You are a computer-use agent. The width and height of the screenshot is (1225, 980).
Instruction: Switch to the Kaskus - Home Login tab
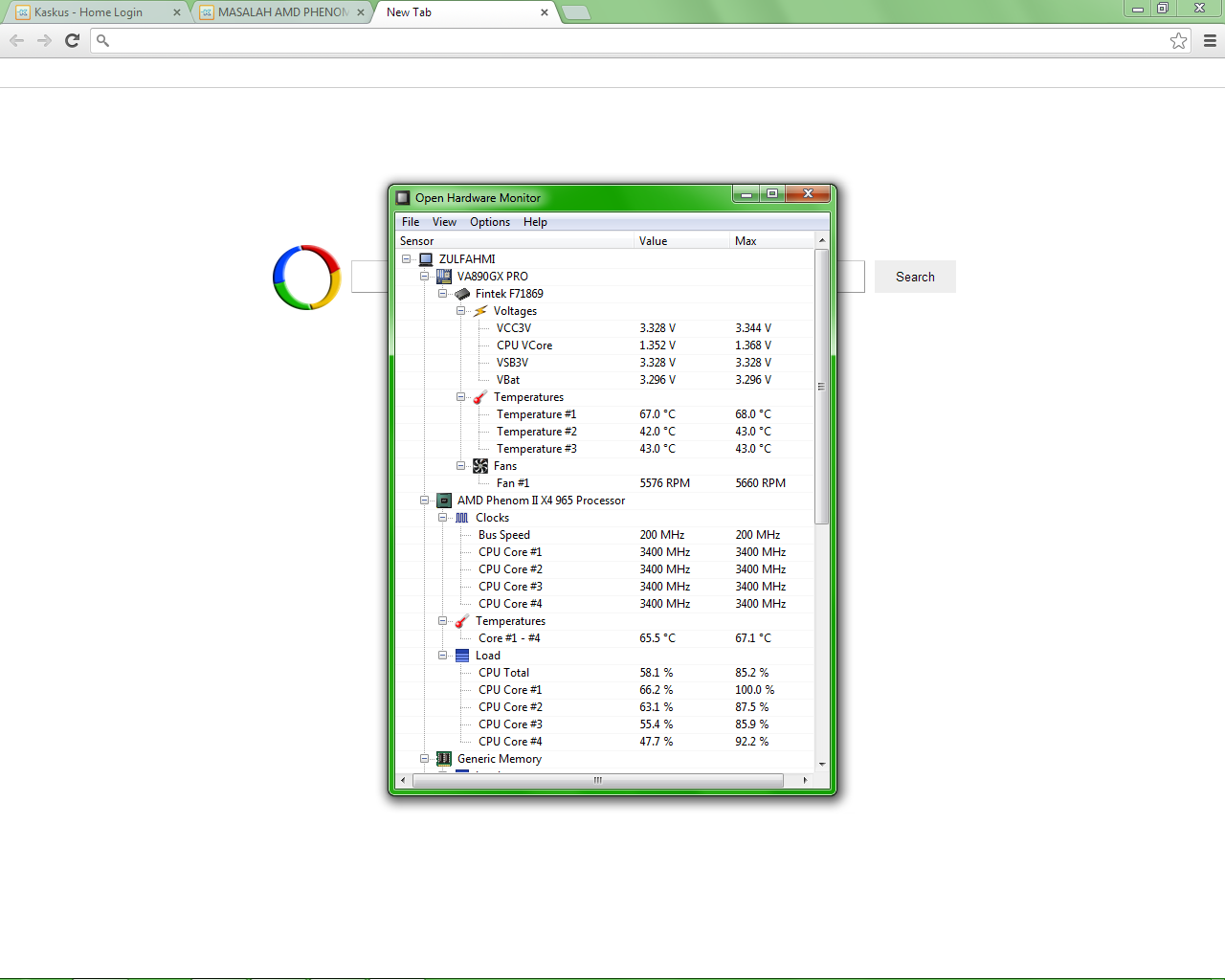tap(96, 12)
